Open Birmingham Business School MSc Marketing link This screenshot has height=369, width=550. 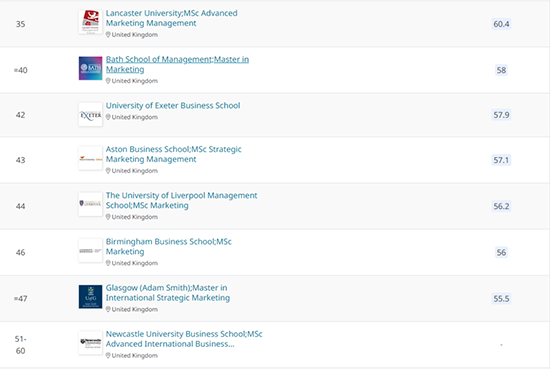click(169, 247)
